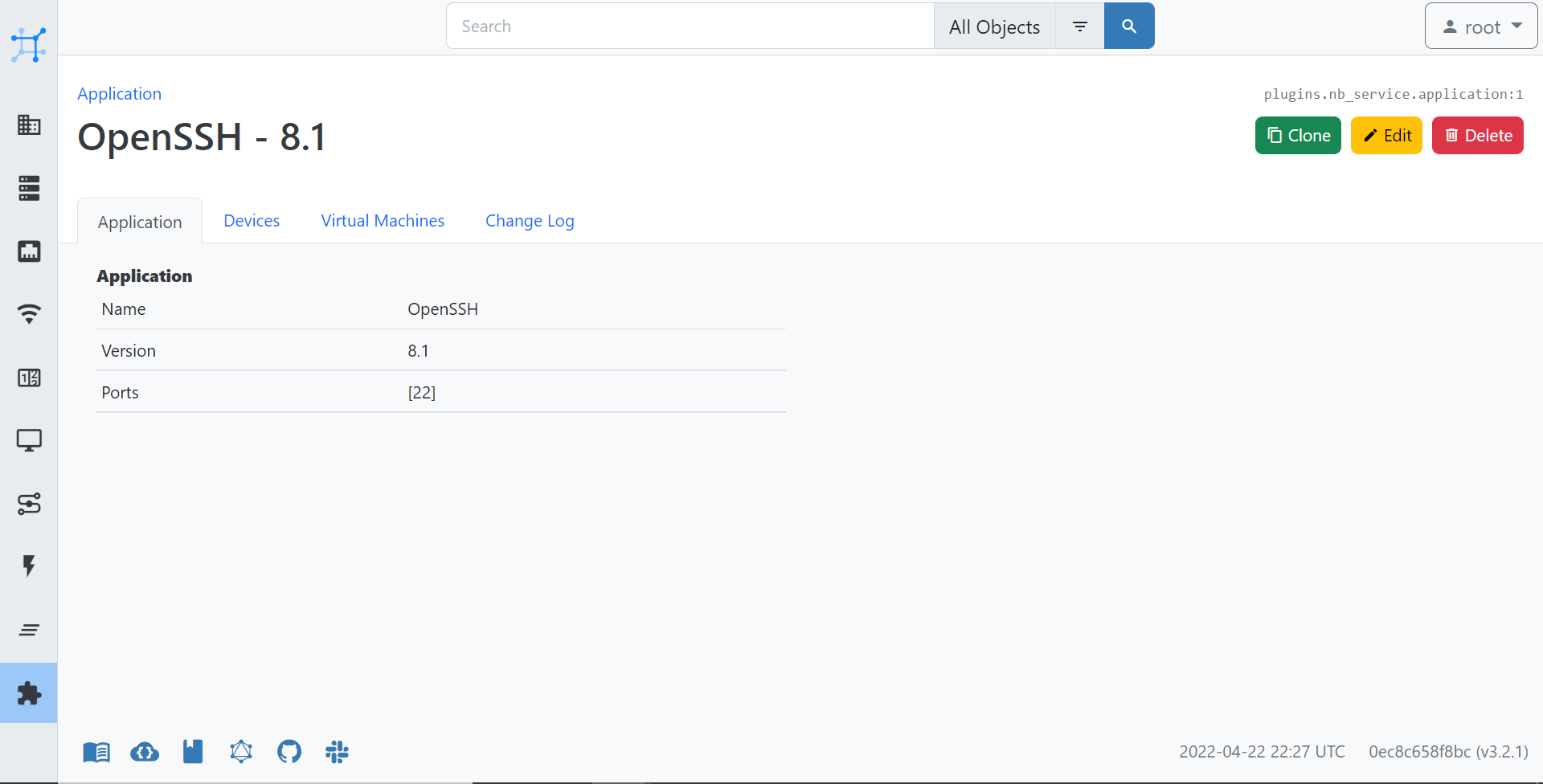
Task: Open the IPAM sidebar menu (counter icon)
Action: [29, 378]
